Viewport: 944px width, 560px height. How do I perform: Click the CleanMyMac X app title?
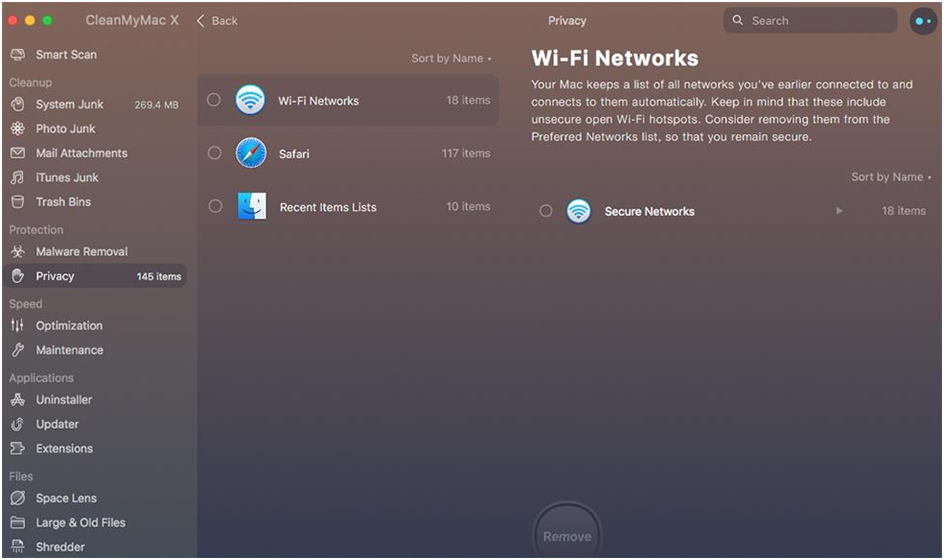click(132, 20)
